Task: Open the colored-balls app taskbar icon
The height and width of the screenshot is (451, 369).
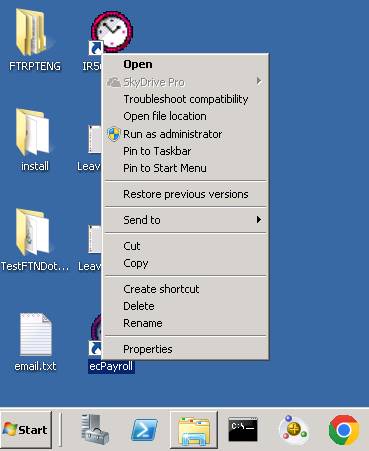Action: [293, 429]
